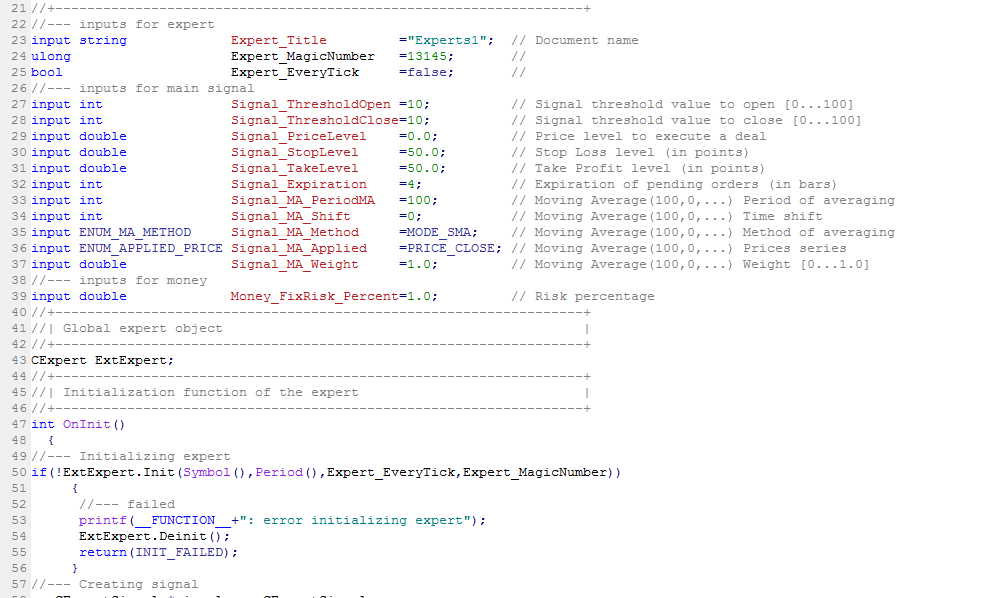Click the Expert_Title variable name
The image size is (982, 598).
tap(279, 40)
